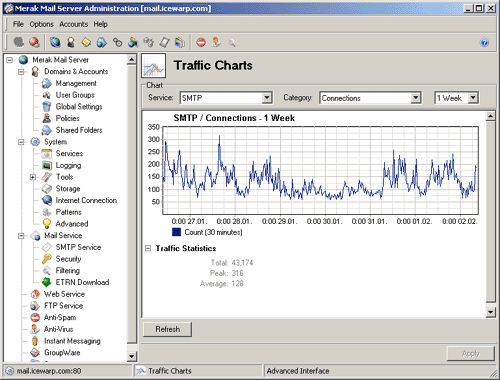Collapse the Merak Mail Server root node
The width and height of the screenshot is (500, 380).
coord(9,60)
